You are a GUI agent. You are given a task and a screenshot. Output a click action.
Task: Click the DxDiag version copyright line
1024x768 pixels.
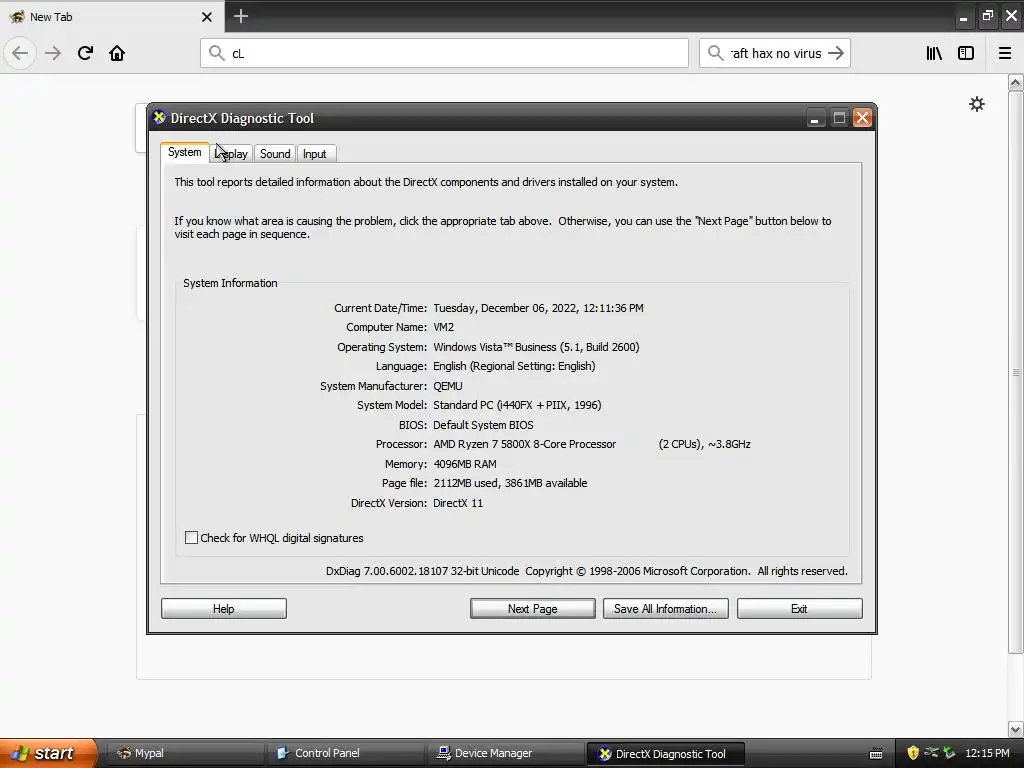586,571
